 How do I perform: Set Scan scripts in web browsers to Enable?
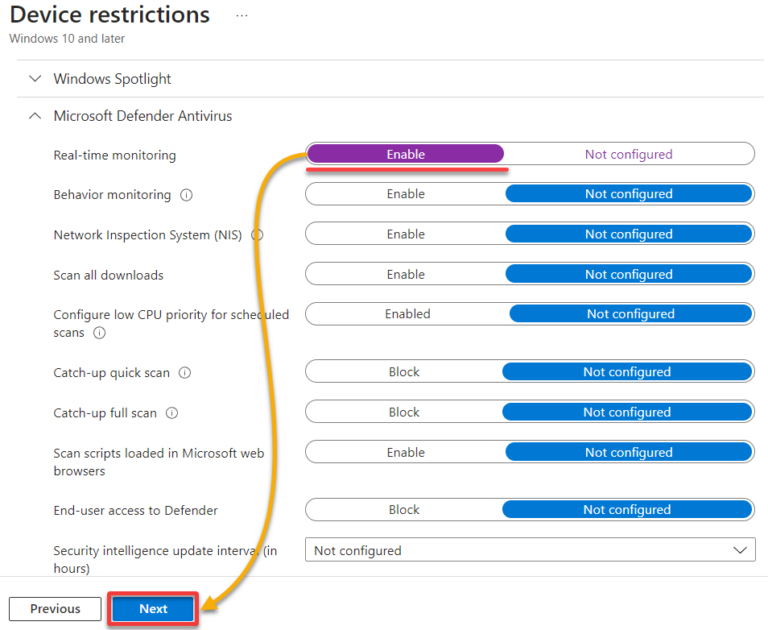(x=406, y=452)
